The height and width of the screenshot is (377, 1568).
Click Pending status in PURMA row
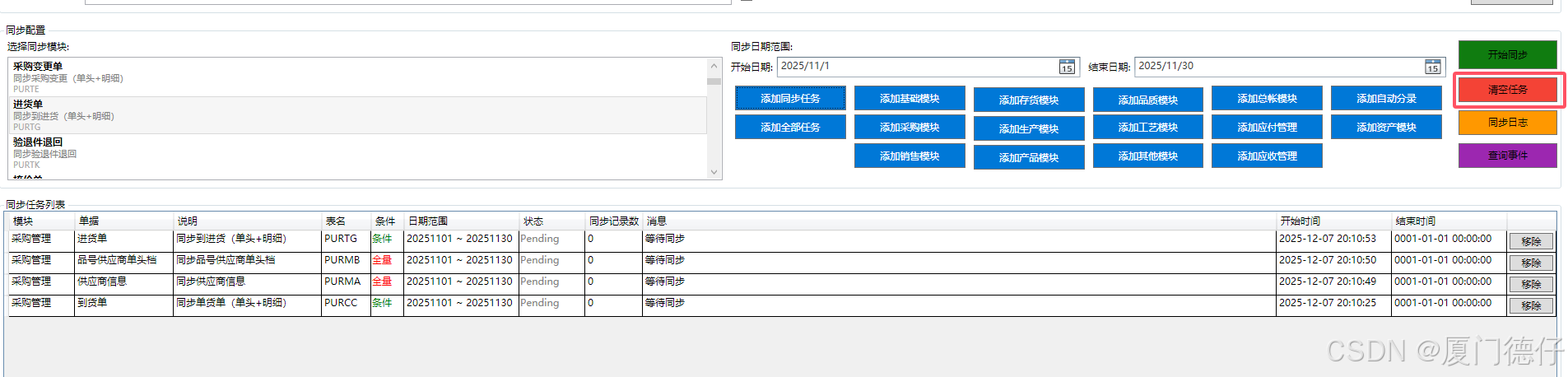click(x=551, y=282)
